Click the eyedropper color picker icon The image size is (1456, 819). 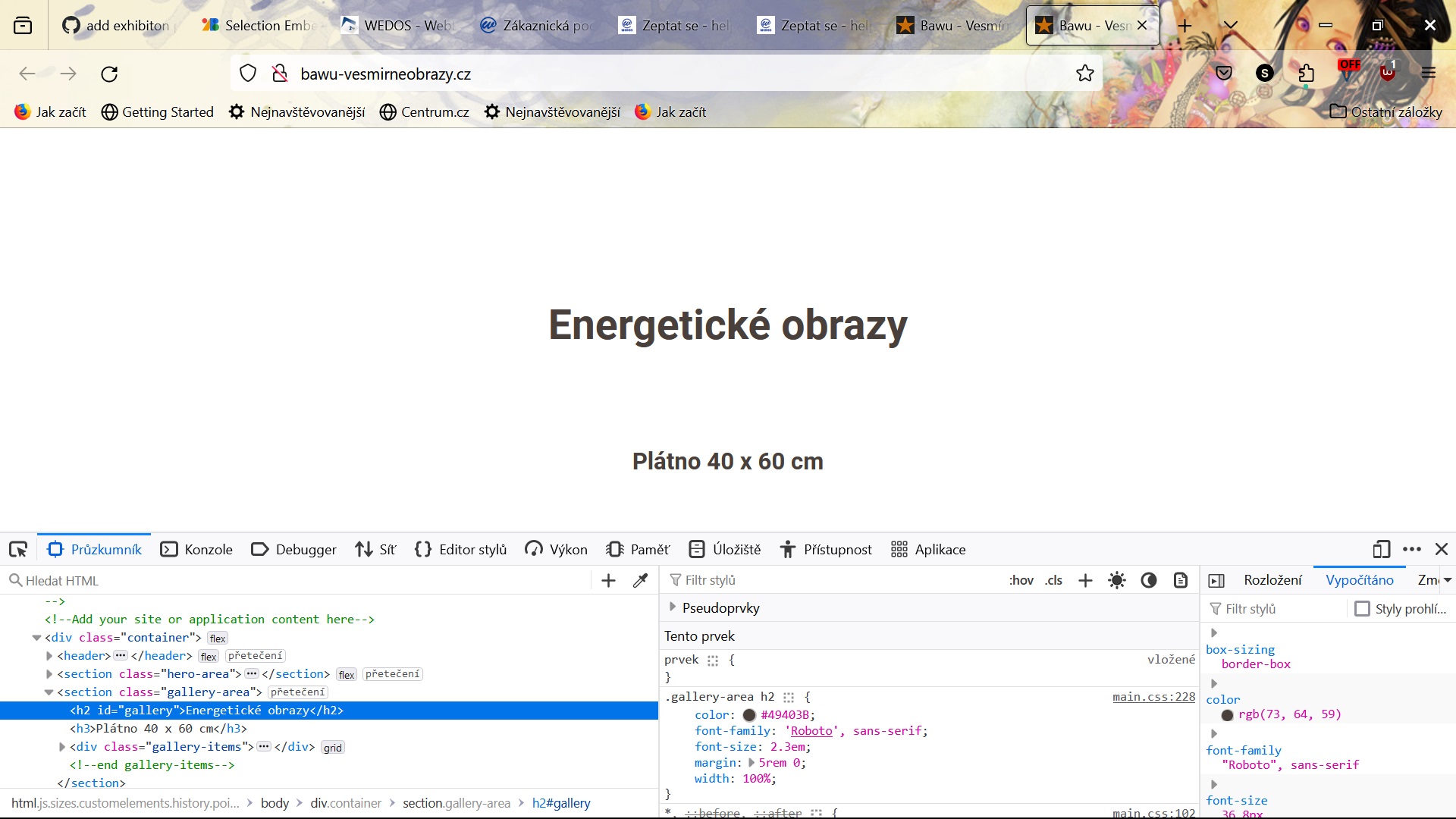coord(640,580)
